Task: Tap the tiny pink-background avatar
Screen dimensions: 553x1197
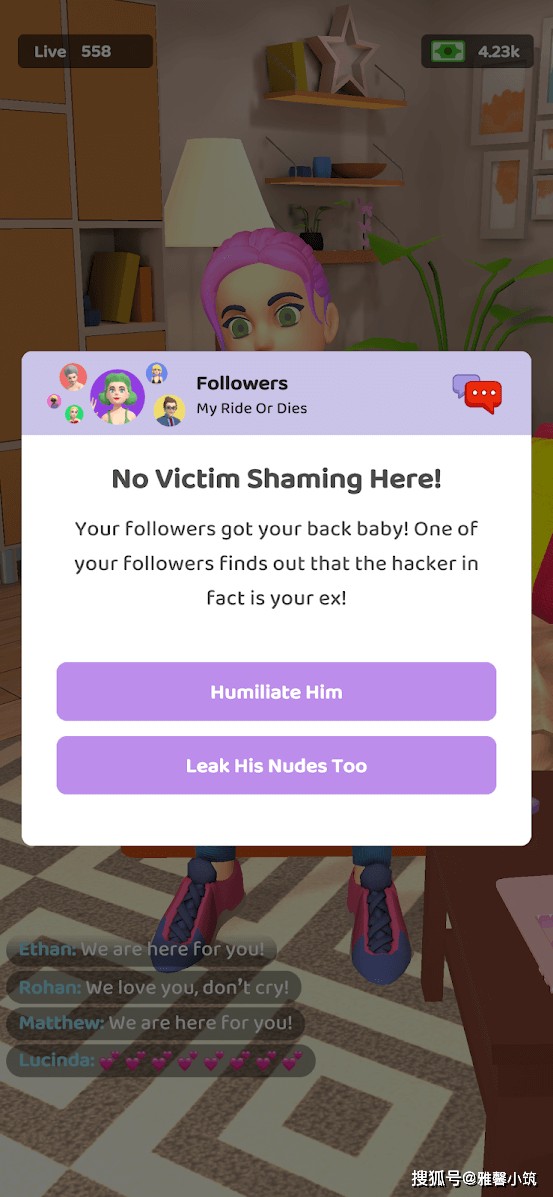Action: 53,401
